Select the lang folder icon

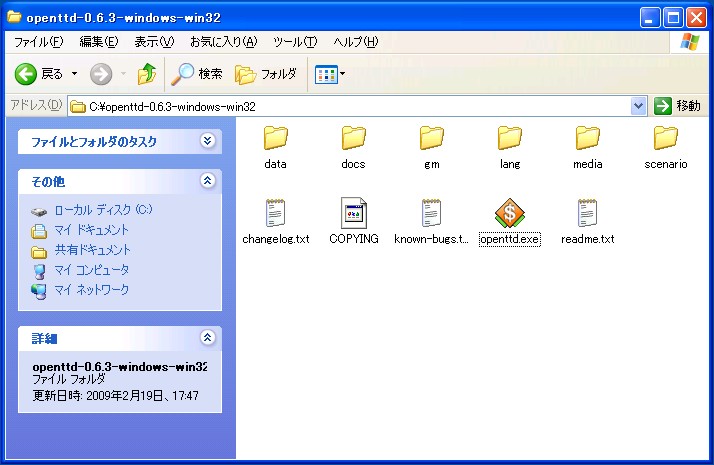tap(510, 138)
